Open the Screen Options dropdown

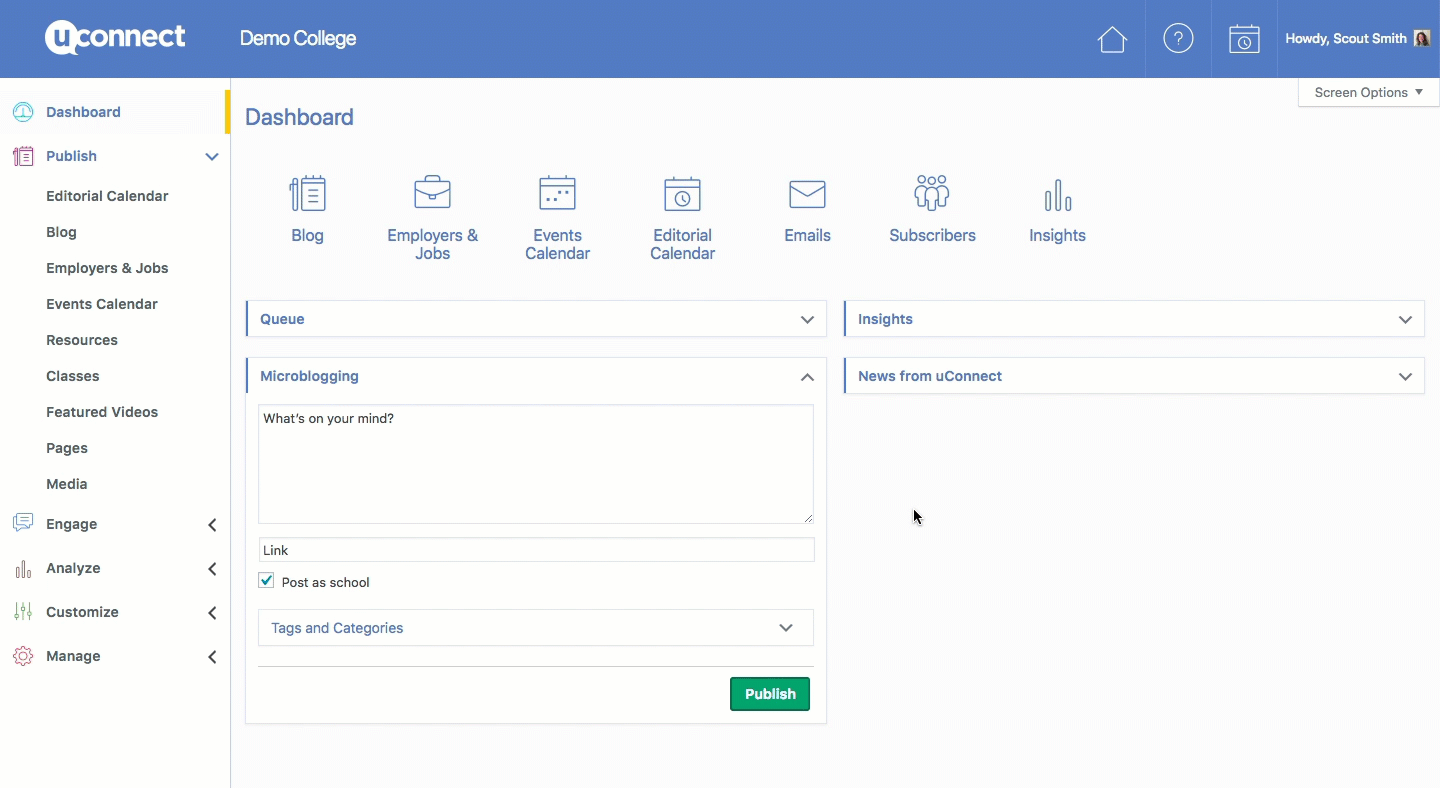tap(1367, 92)
